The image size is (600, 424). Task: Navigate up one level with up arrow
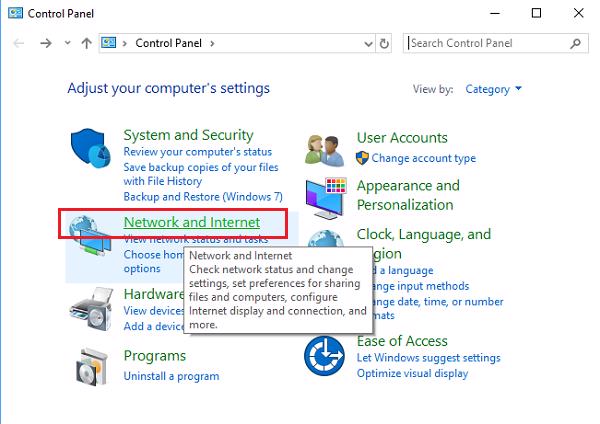click(x=87, y=44)
